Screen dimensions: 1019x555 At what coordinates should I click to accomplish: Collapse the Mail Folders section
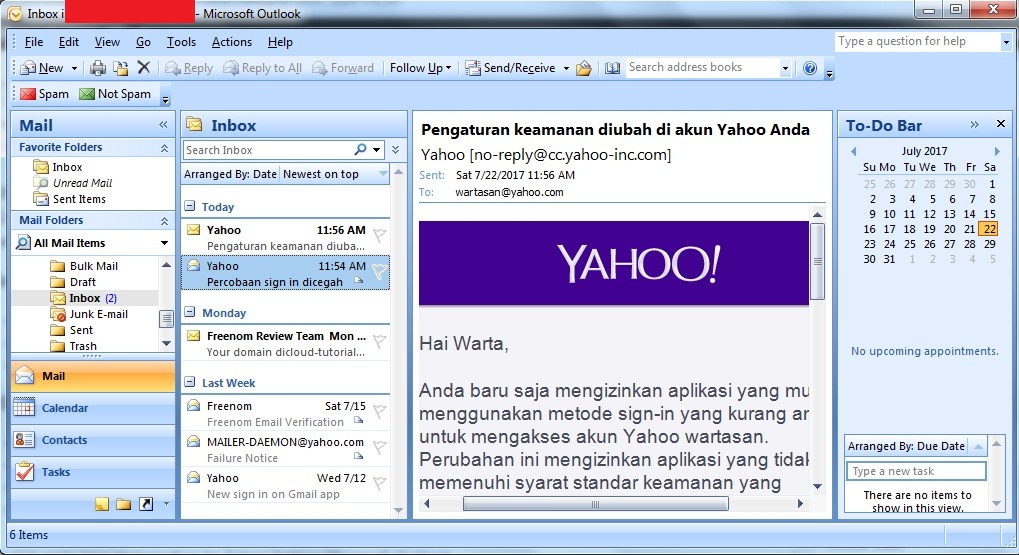pyautogui.click(x=164, y=221)
